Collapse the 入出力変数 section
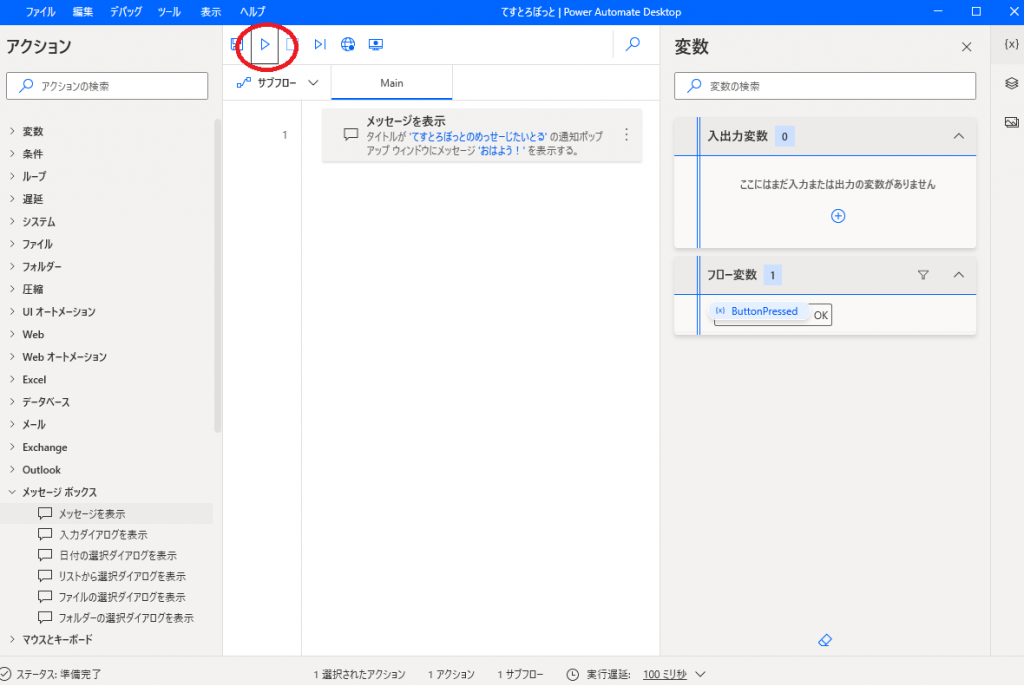The image size is (1024, 686). [958, 136]
